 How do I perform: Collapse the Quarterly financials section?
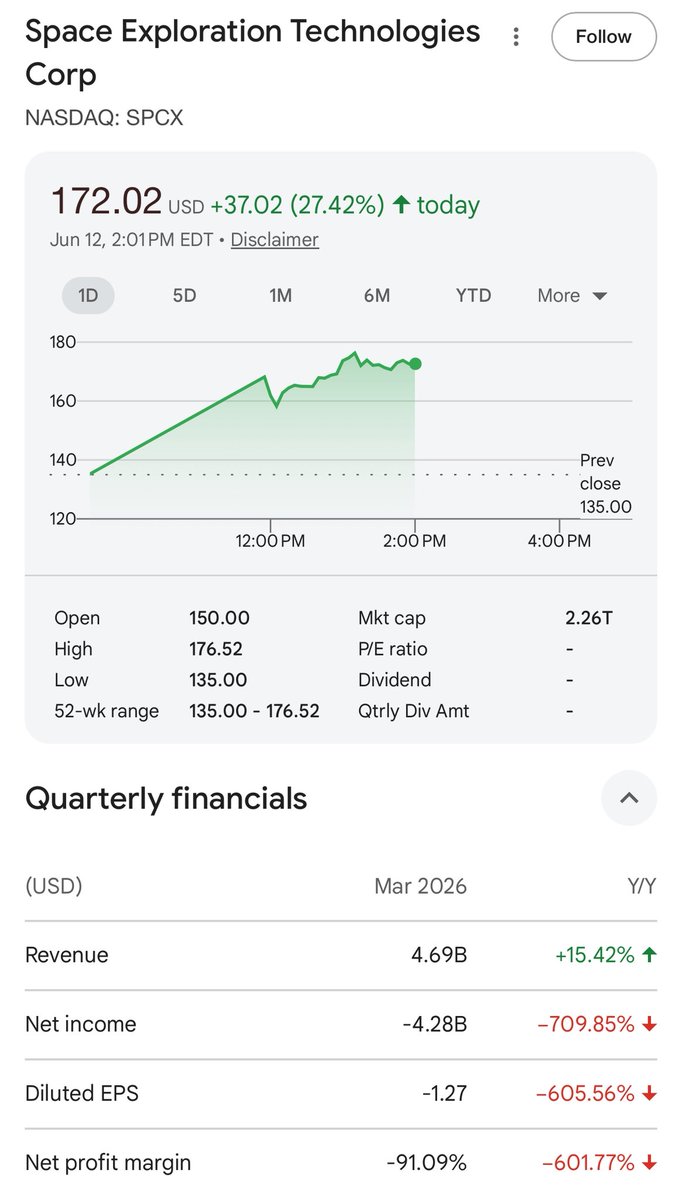629,798
